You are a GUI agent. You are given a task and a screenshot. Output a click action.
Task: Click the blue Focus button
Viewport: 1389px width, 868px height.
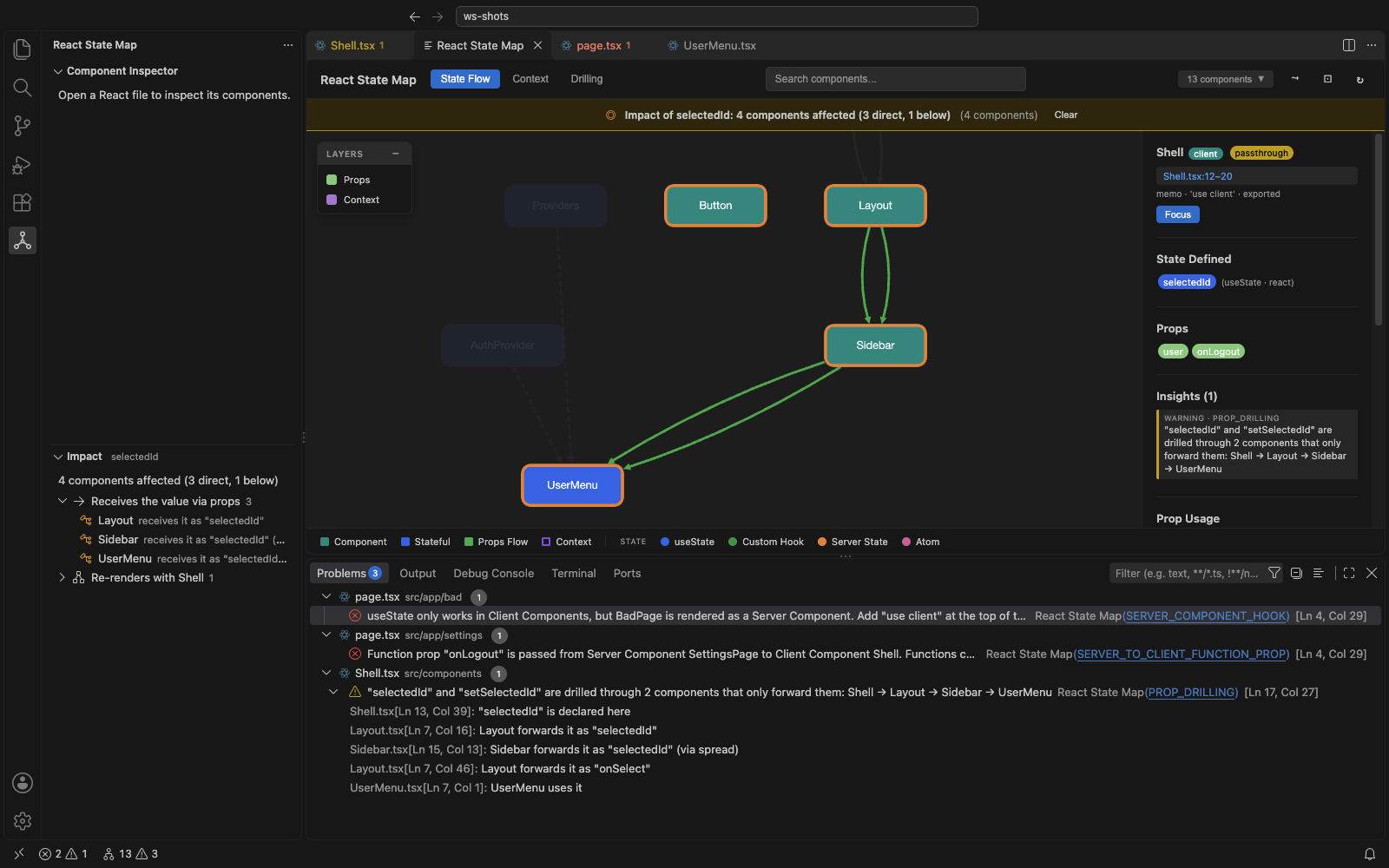[1178, 214]
